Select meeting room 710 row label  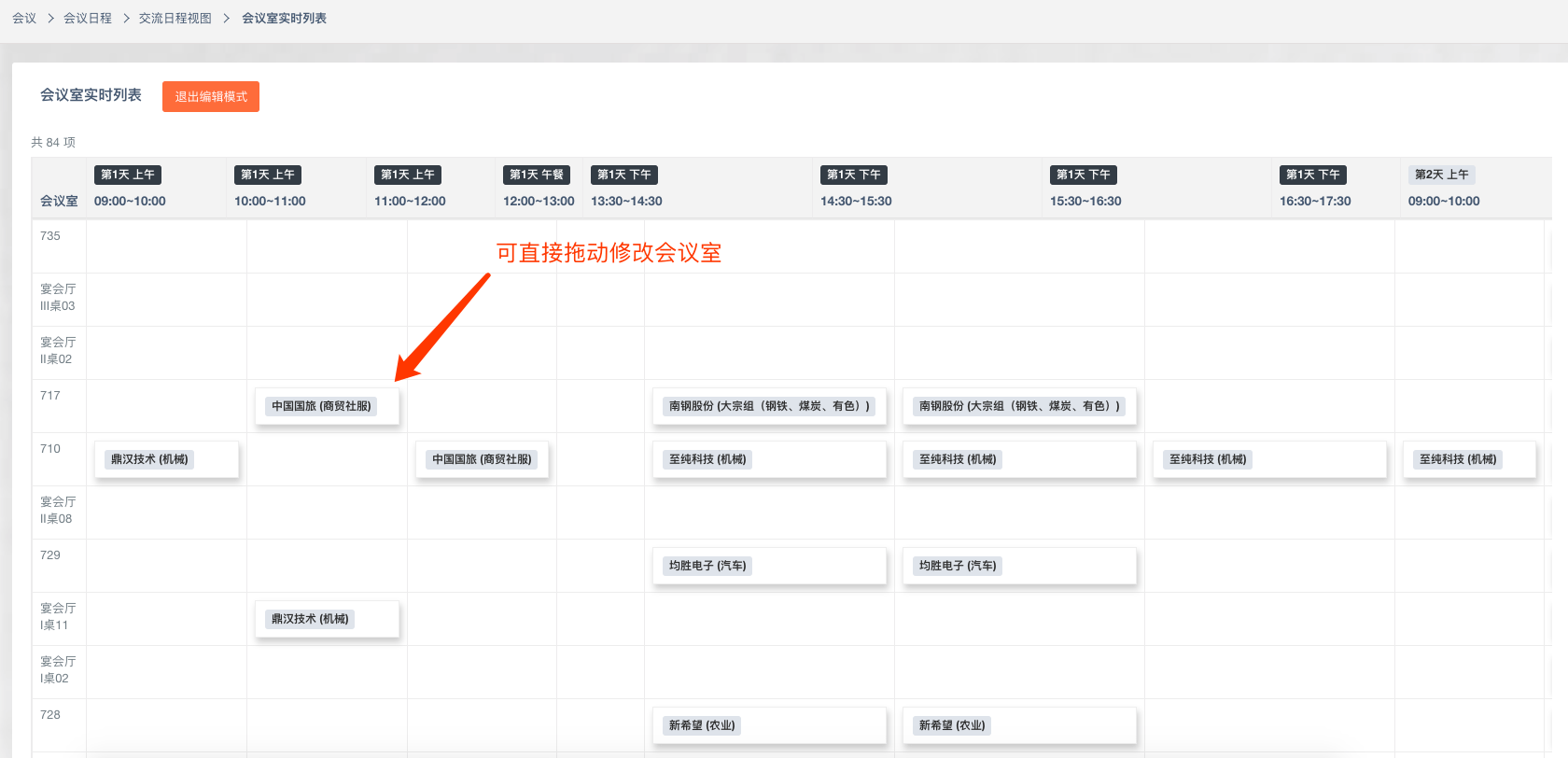click(x=50, y=449)
